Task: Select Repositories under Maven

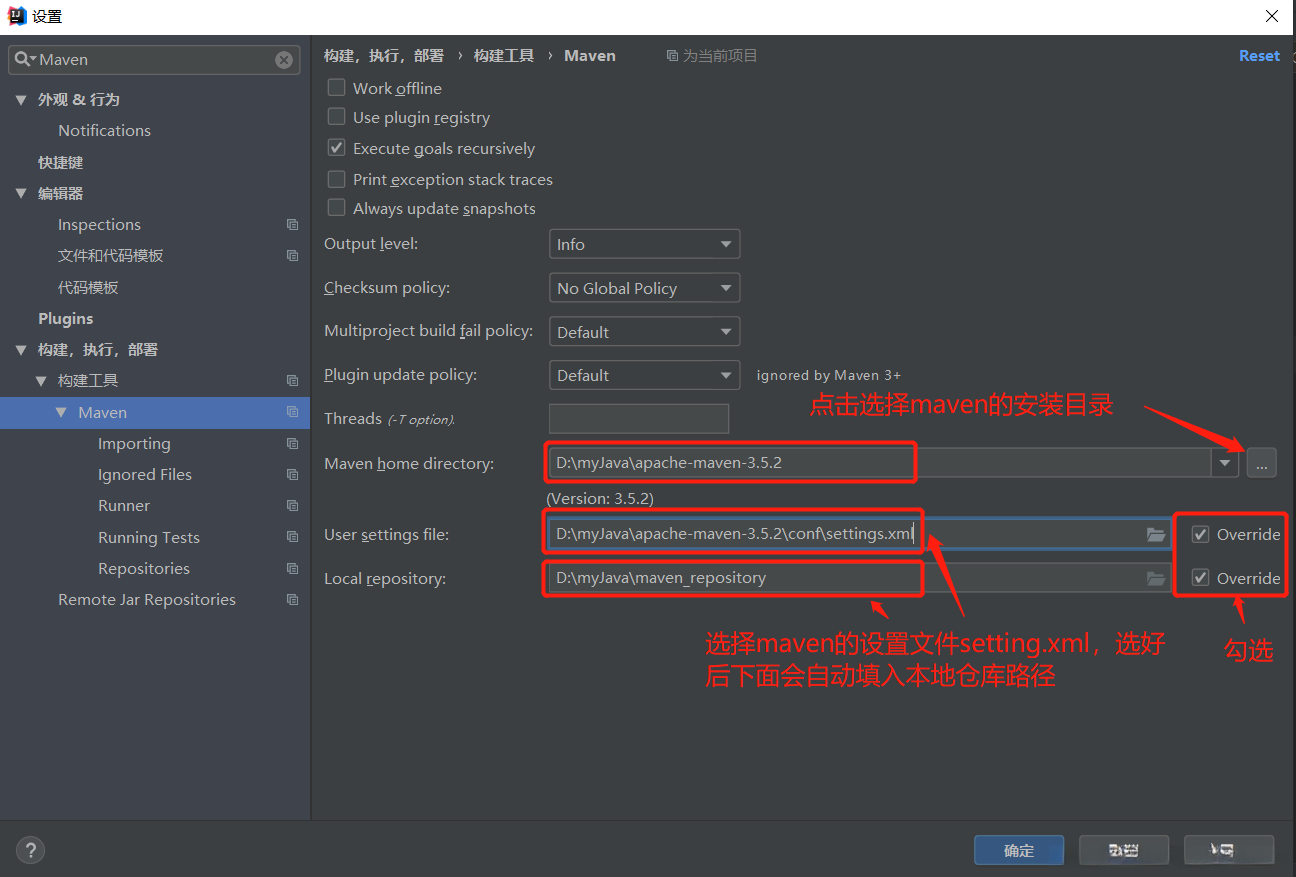Action: click(x=144, y=569)
